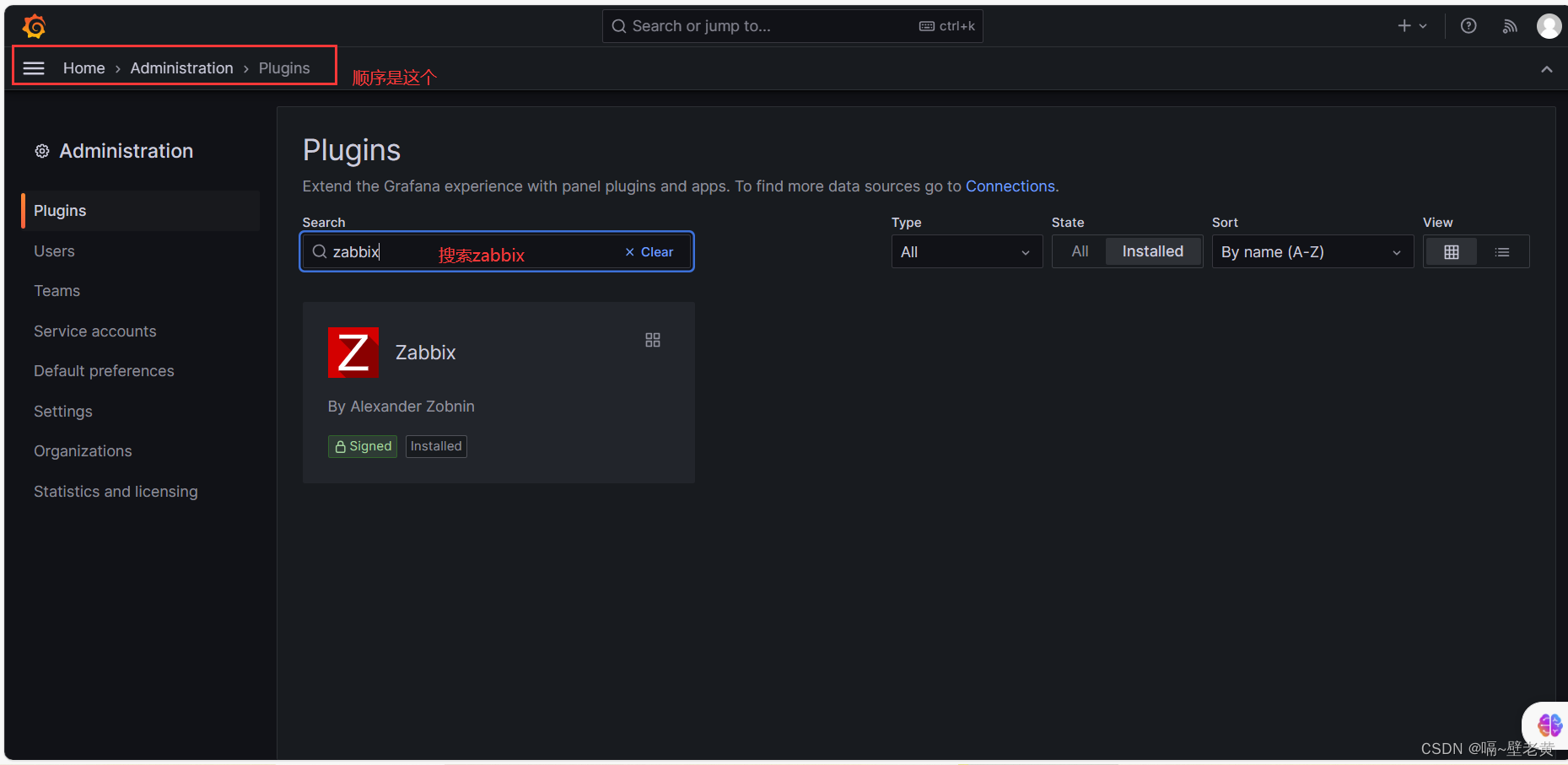The image size is (1568, 765).
Task: Open the Connections link
Action: (1010, 186)
